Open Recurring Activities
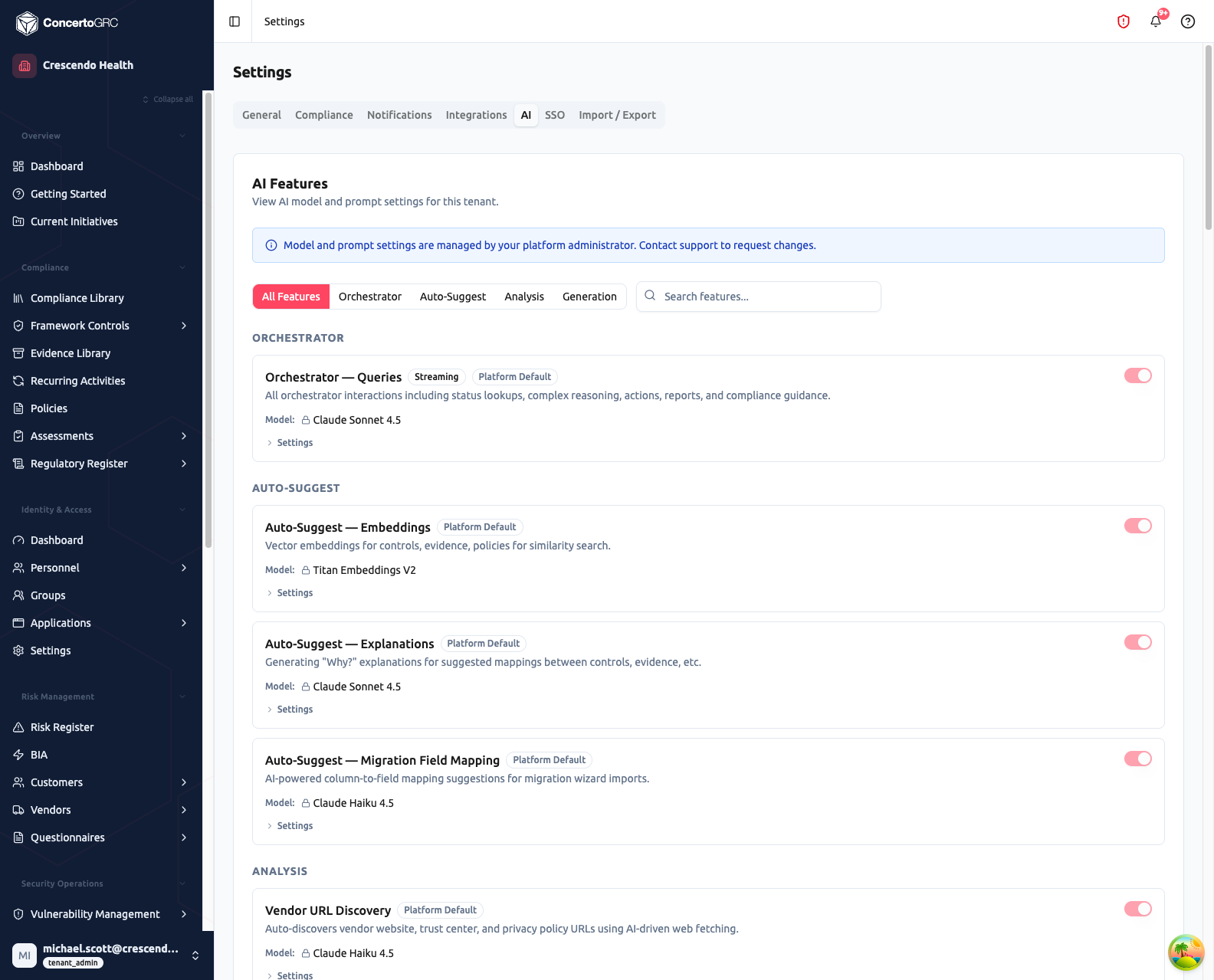The image size is (1214, 980). coord(77,381)
